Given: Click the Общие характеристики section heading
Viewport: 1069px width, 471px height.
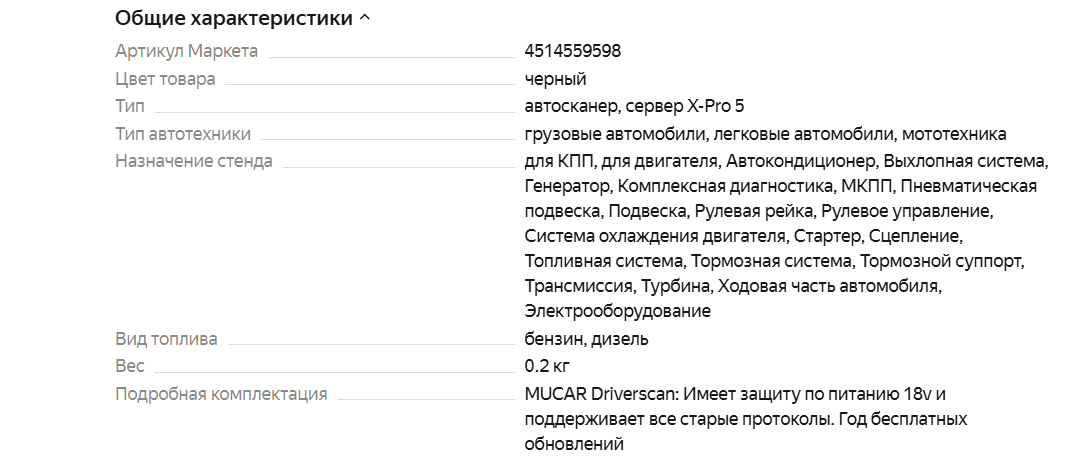Looking at the screenshot, I should pos(234,18).
